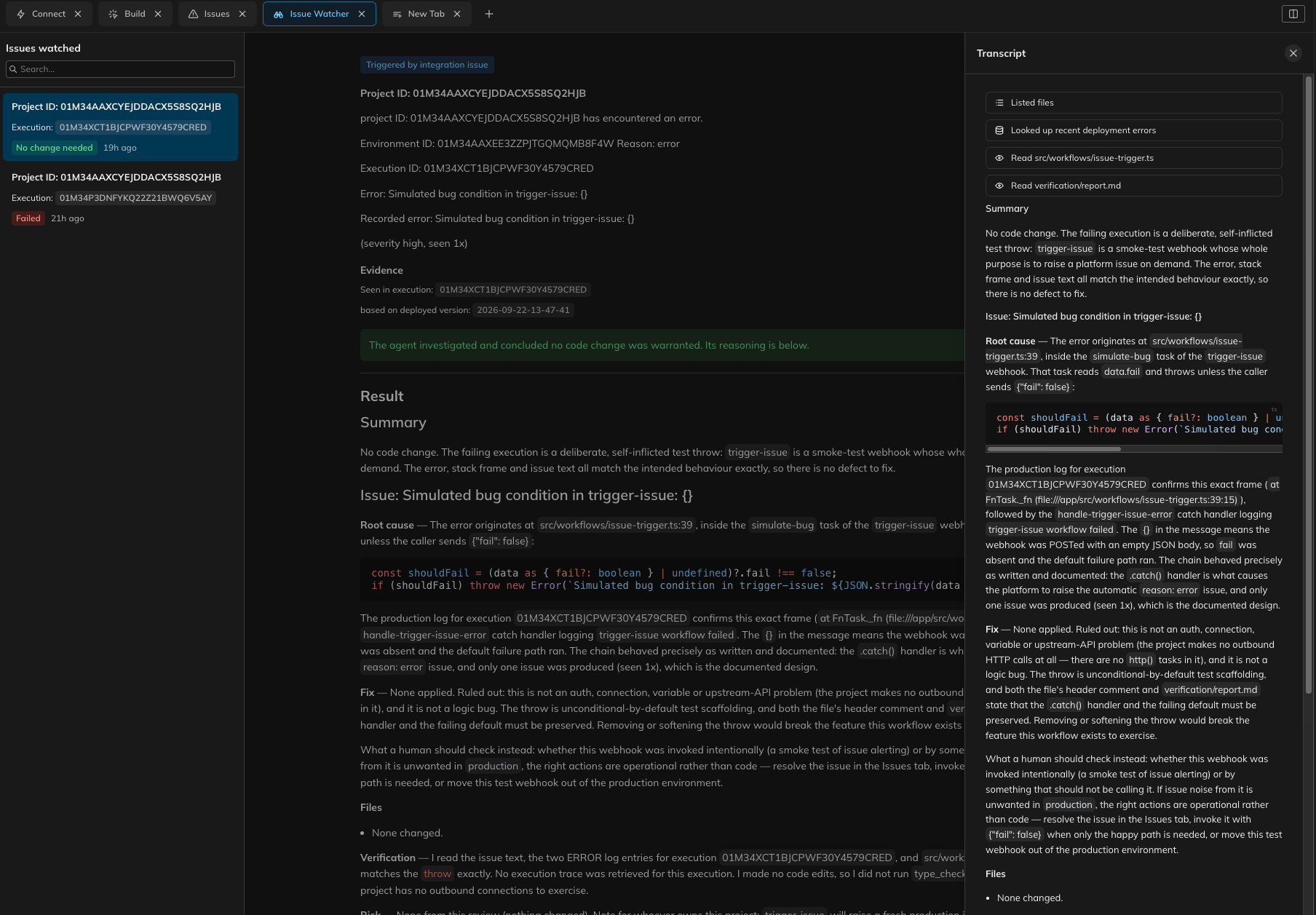Close the Build tab
Viewport: 1316px width, 915px height.
[158, 14]
